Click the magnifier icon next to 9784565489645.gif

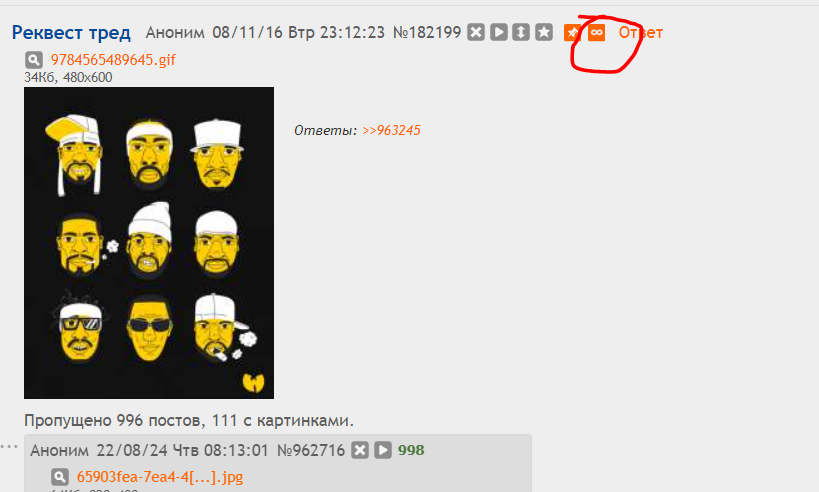tap(34, 60)
